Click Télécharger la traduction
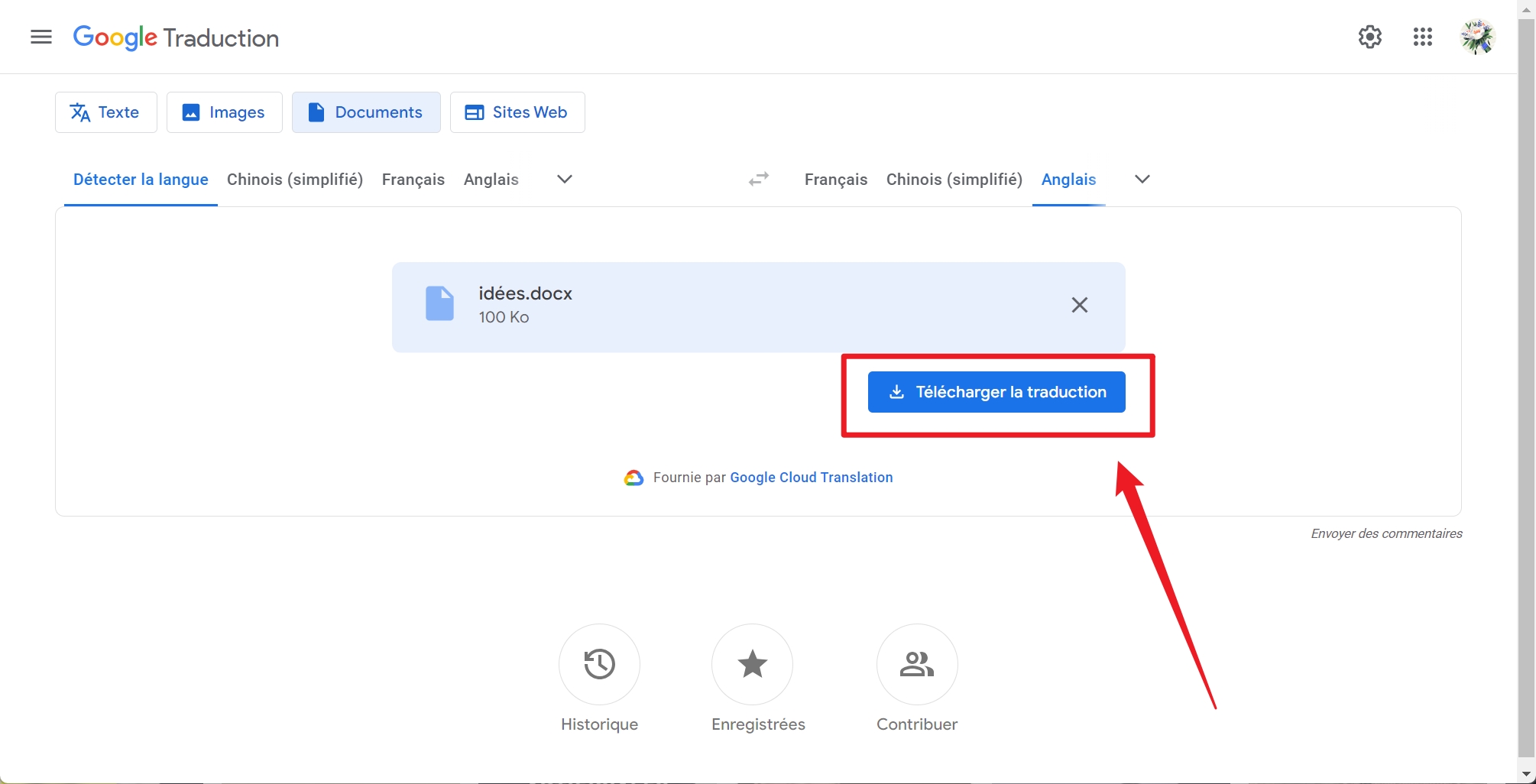Image resolution: width=1536 pixels, height=784 pixels. (996, 391)
